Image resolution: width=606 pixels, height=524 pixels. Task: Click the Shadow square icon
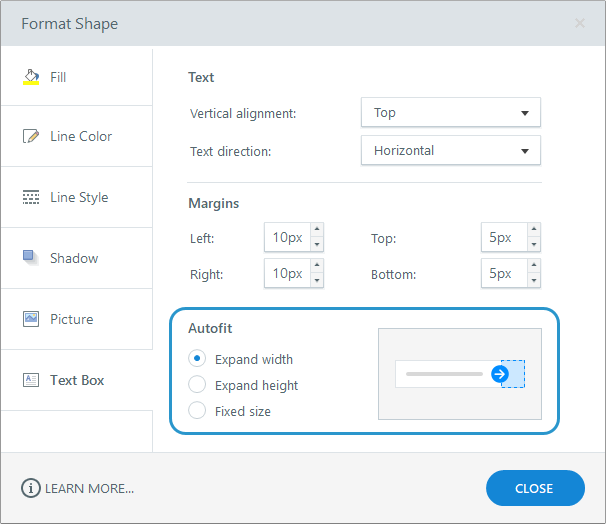[x=31, y=257]
